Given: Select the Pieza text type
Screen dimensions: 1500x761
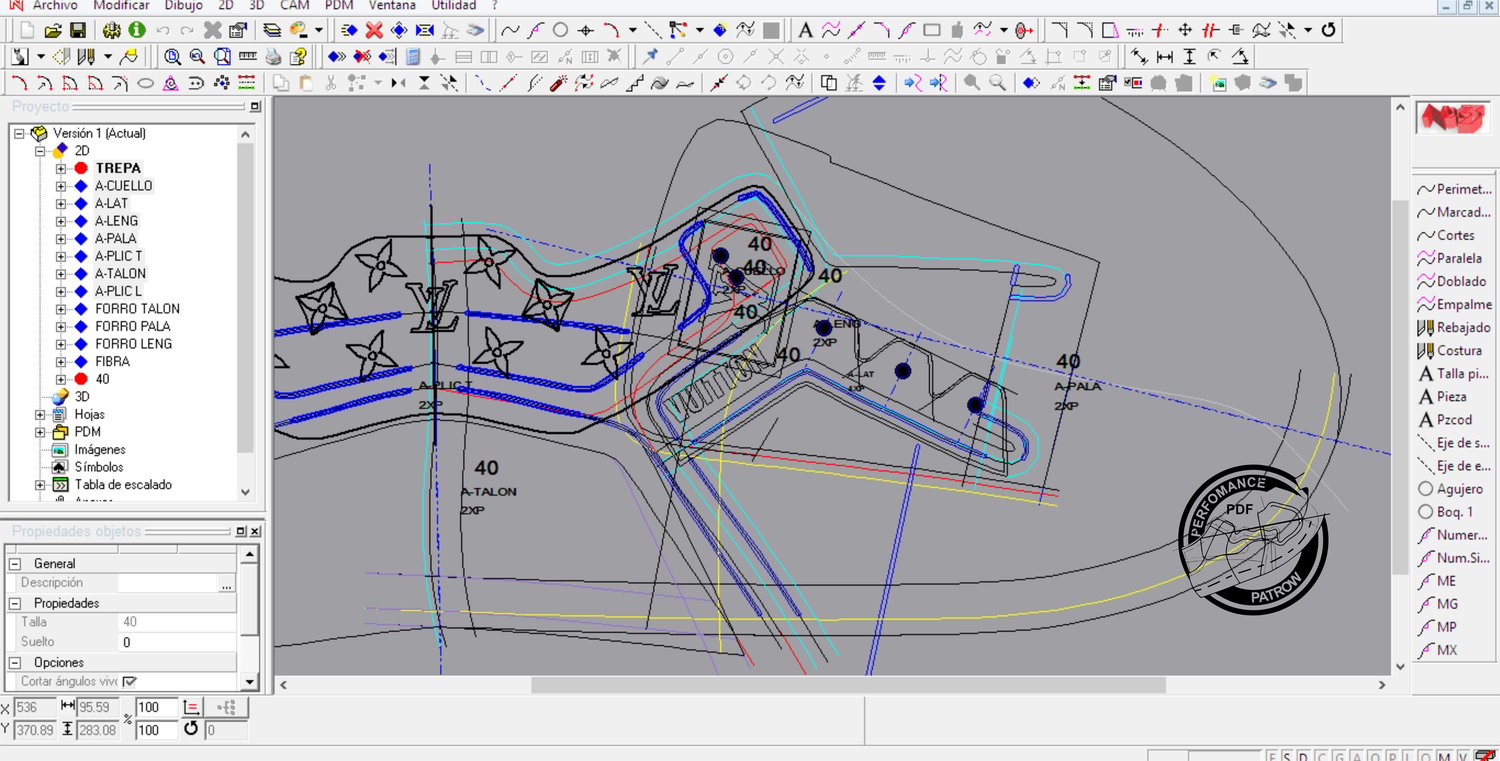Looking at the screenshot, I should [1443, 397].
